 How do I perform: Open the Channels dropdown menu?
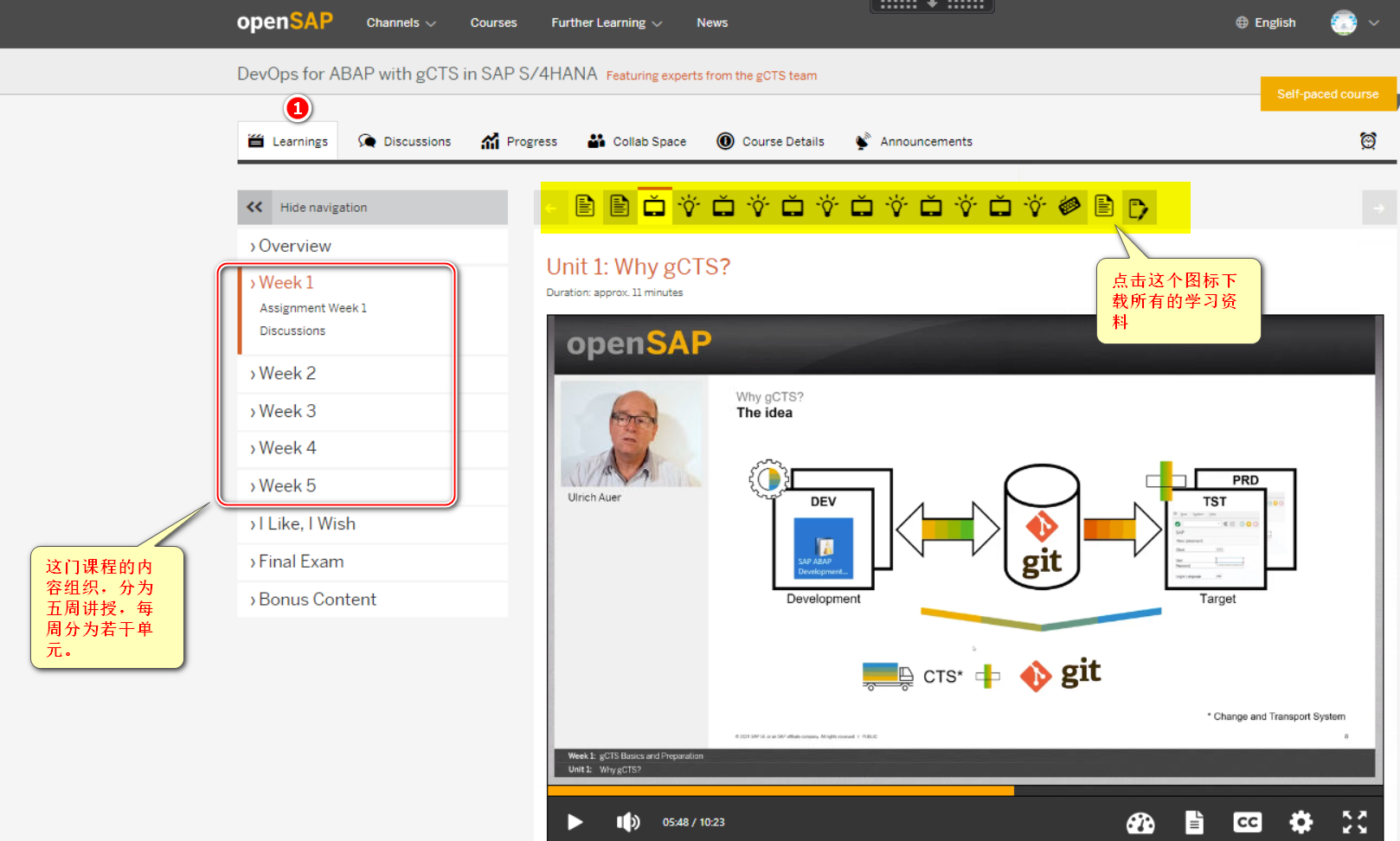[x=401, y=22]
